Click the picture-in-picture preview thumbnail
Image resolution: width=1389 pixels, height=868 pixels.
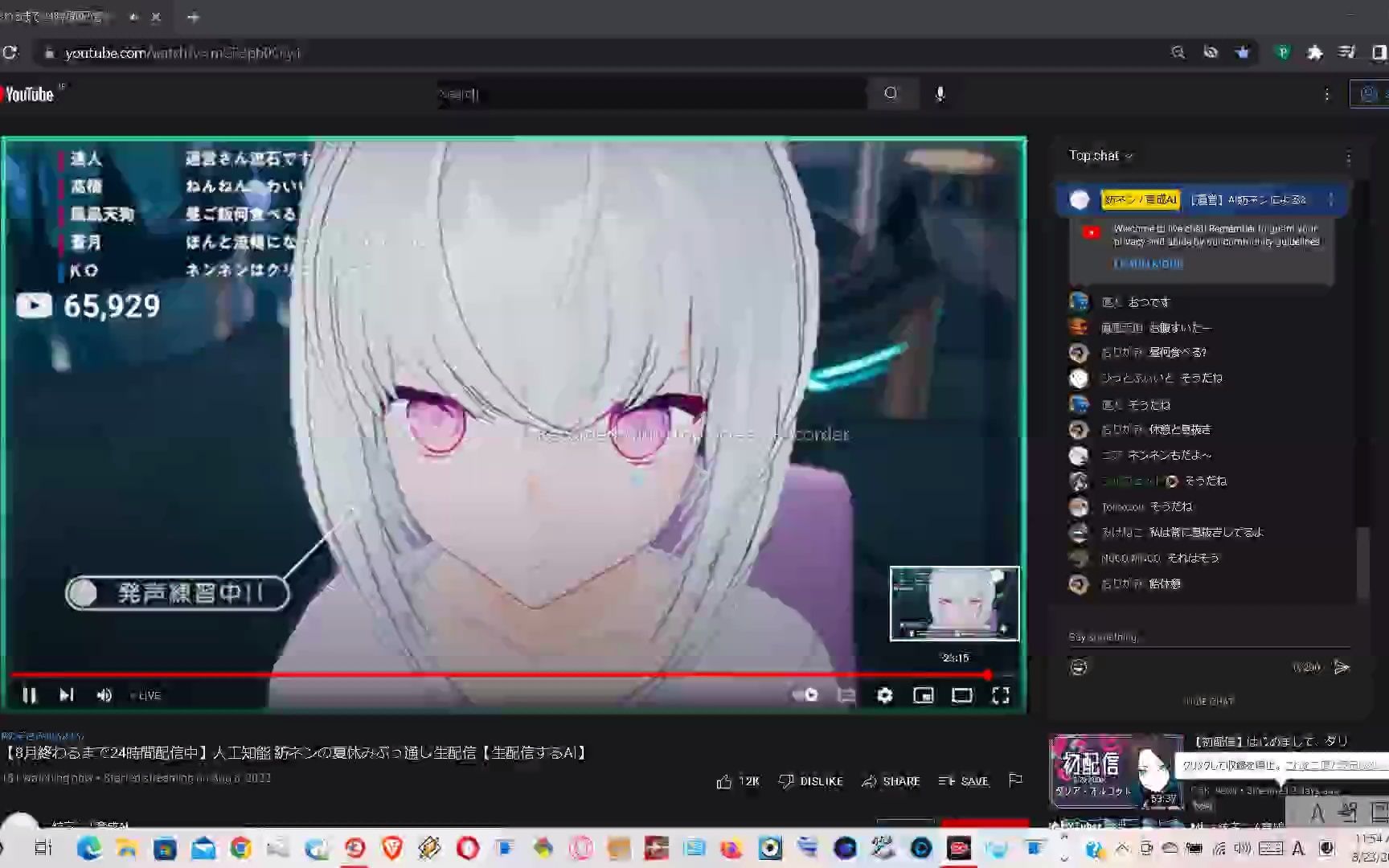pyautogui.click(x=954, y=604)
